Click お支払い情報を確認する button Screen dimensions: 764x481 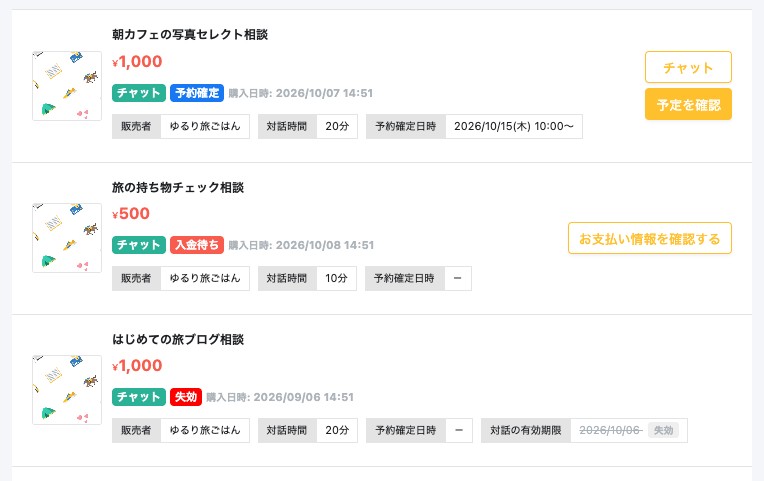coord(649,238)
